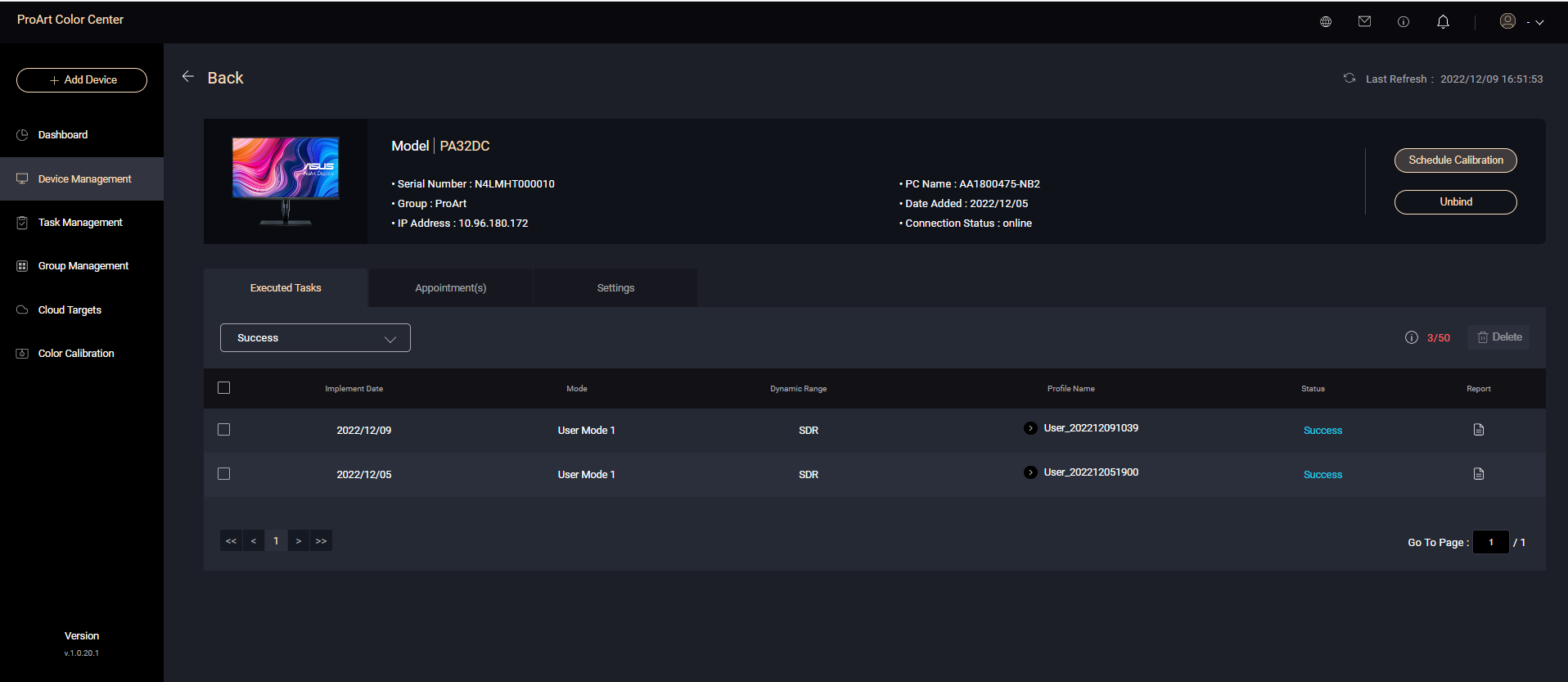Click the Mode column header
The image size is (1568, 682).
point(577,389)
